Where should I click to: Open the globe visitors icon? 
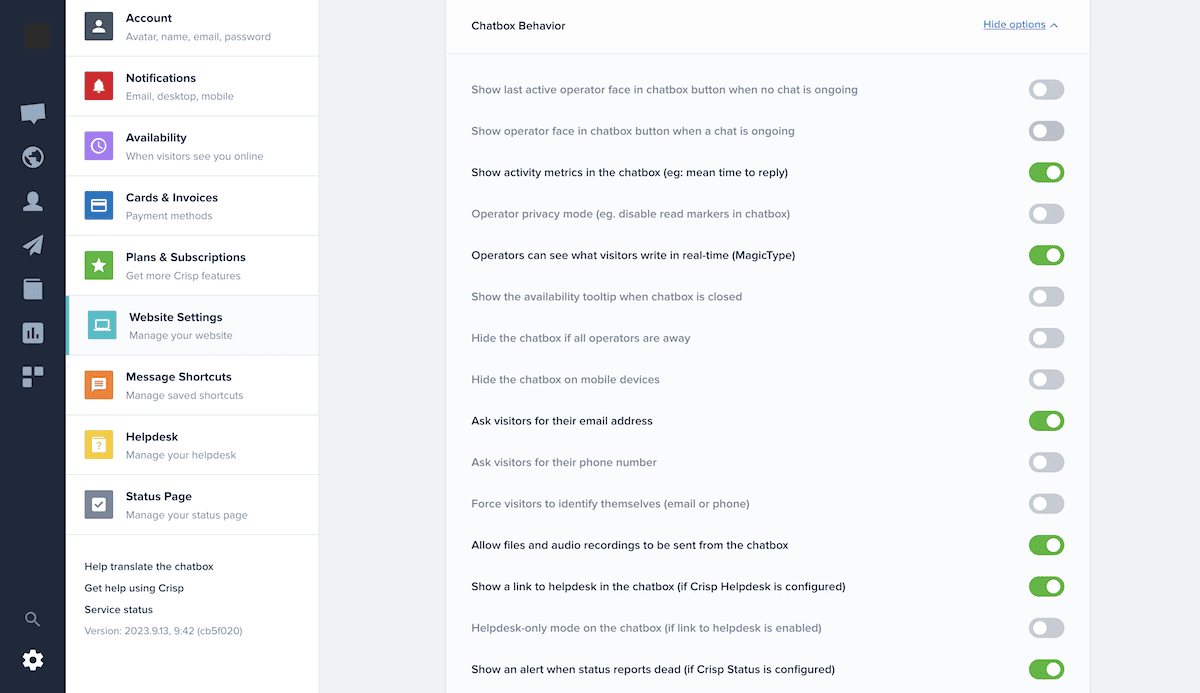(33, 157)
